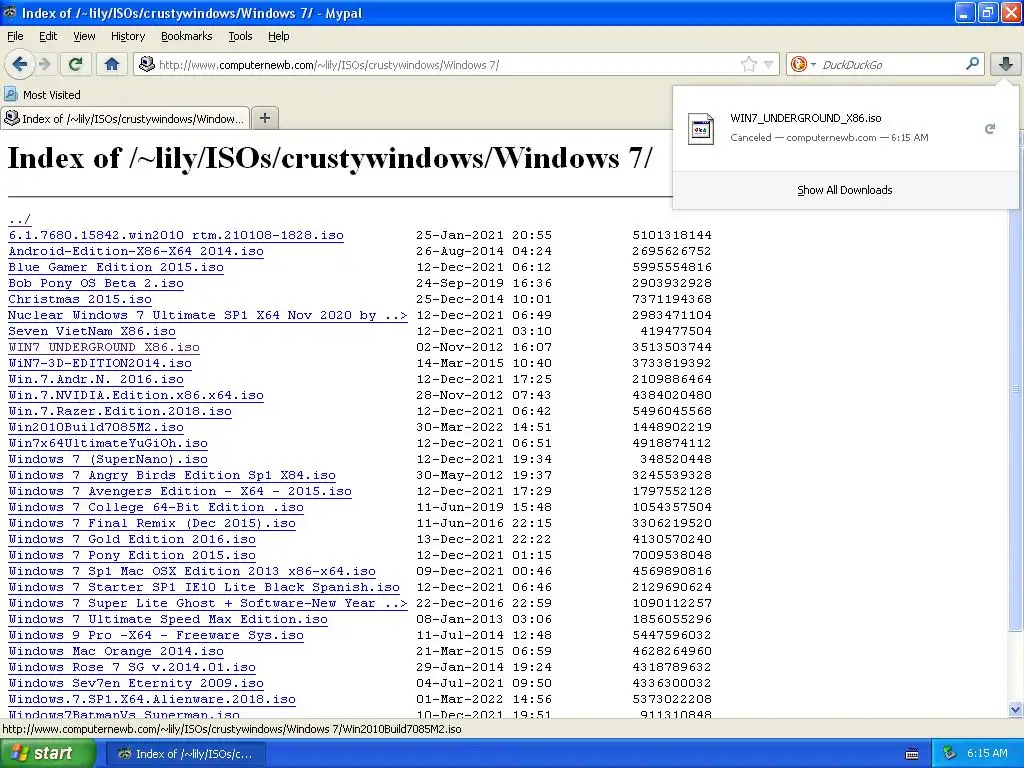1024x768 pixels.
Task: Open Windows Mac Orange 2014.iso link
Action: click(x=116, y=651)
